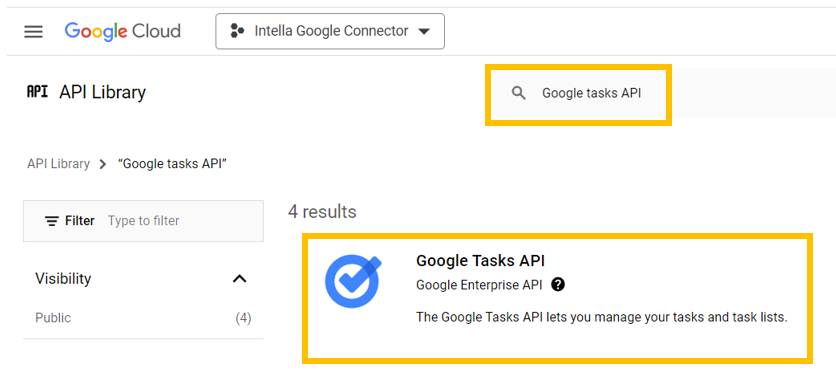836x382 pixels.
Task: Open the Google Tasks API result title
Action: coord(480,260)
